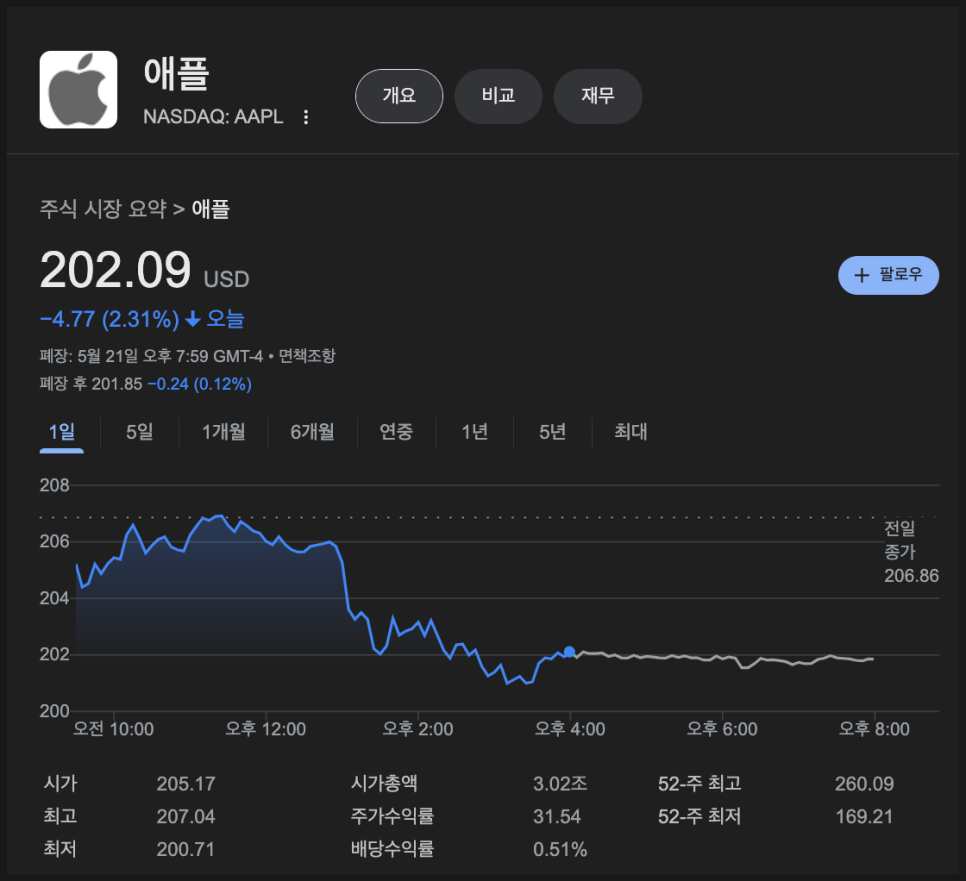
Task: Show the 최대 chart range
Action: pyautogui.click(x=630, y=432)
